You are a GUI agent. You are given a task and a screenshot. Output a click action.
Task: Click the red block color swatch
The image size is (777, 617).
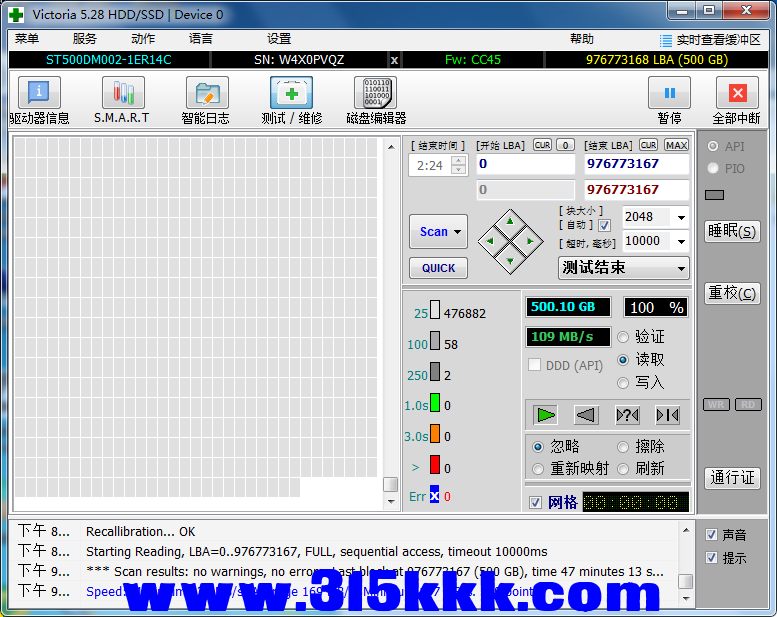pyautogui.click(x=435, y=464)
